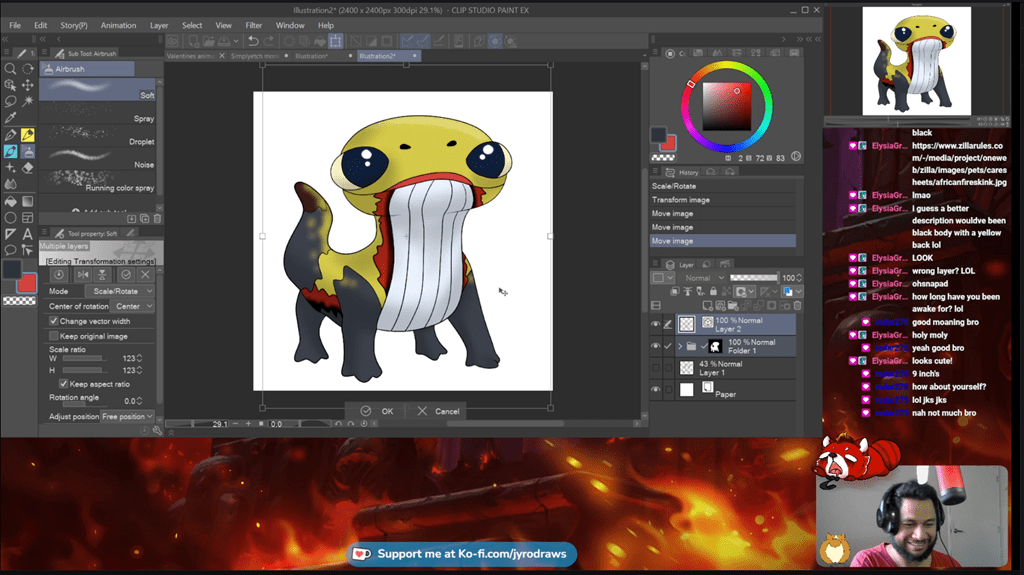This screenshot has height=575, width=1024.
Task: Select the Pen tool
Action: (10, 135)
